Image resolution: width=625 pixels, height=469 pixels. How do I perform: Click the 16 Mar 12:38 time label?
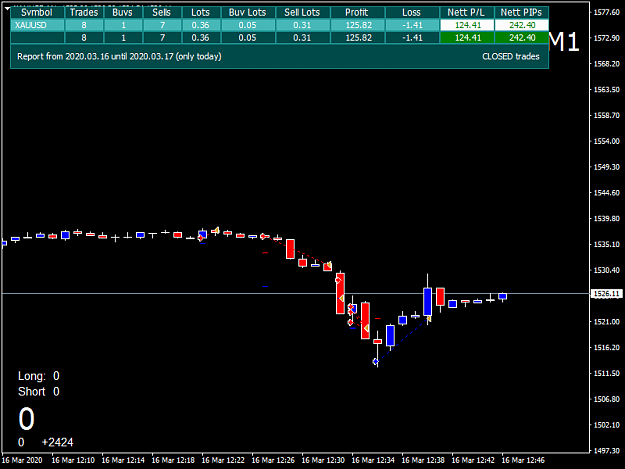423,460
